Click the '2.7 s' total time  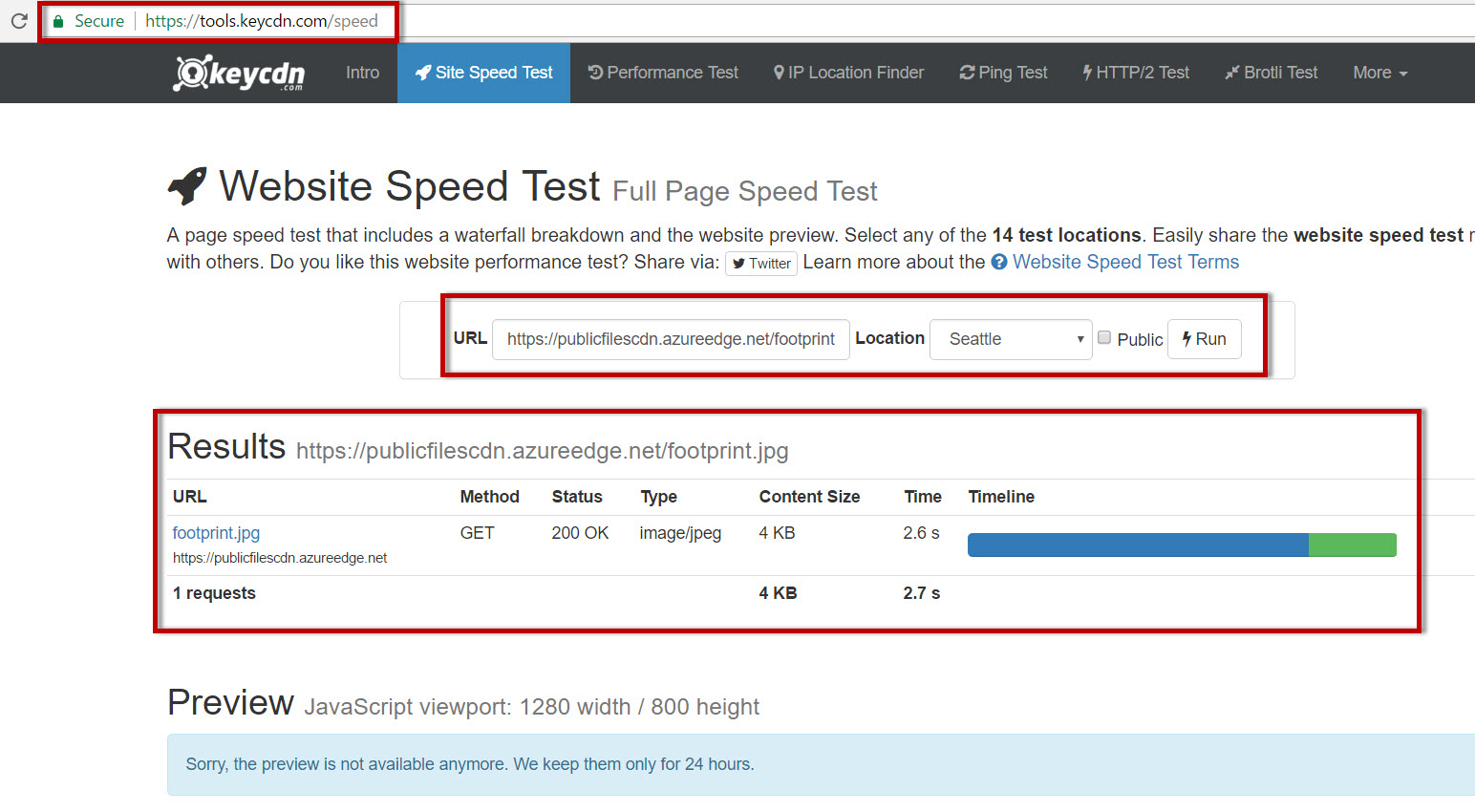coord(921,593)
